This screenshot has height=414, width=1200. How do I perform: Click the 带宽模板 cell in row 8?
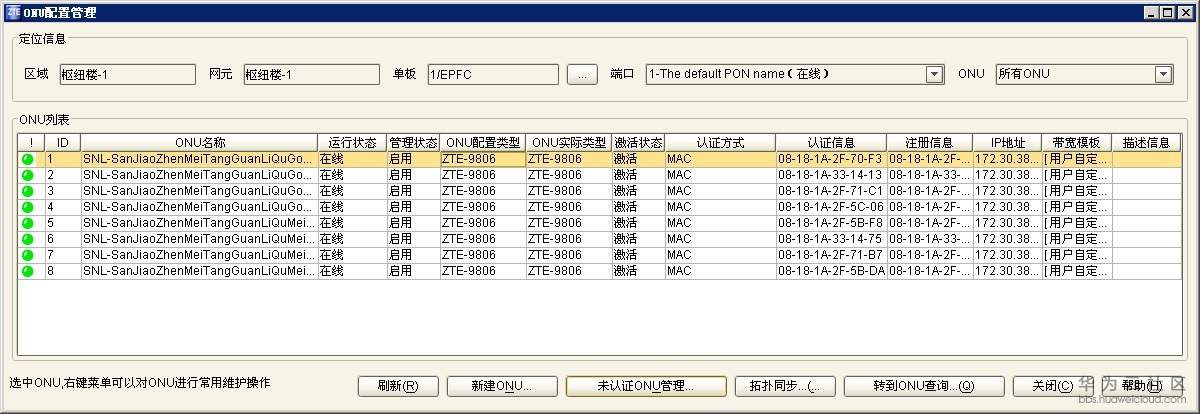(x=1076, y=271)
